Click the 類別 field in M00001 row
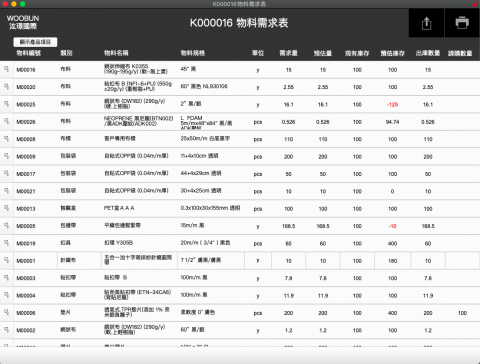Screen dimensions: 480x364 click(x=79, y=261)
